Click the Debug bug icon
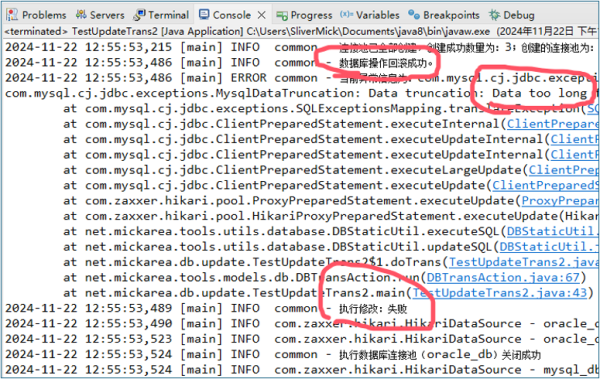The width and height of the screenshot is (600, 379). (494, 15)
